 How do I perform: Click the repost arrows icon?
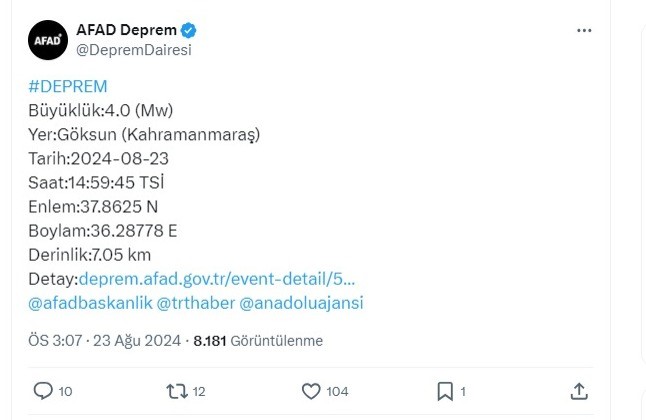point(176,391)
